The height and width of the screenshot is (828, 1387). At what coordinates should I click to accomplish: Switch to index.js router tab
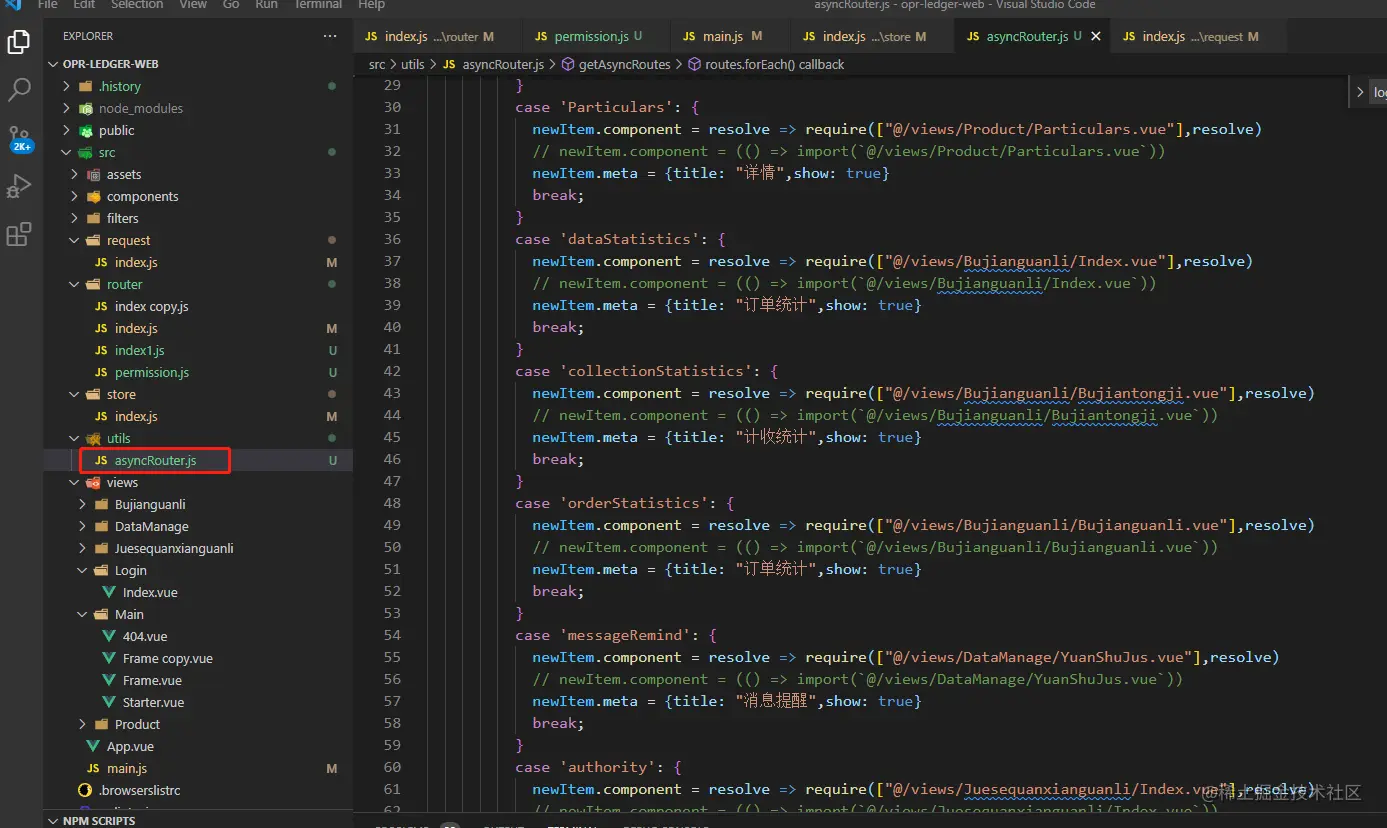(x=438, y=36)
